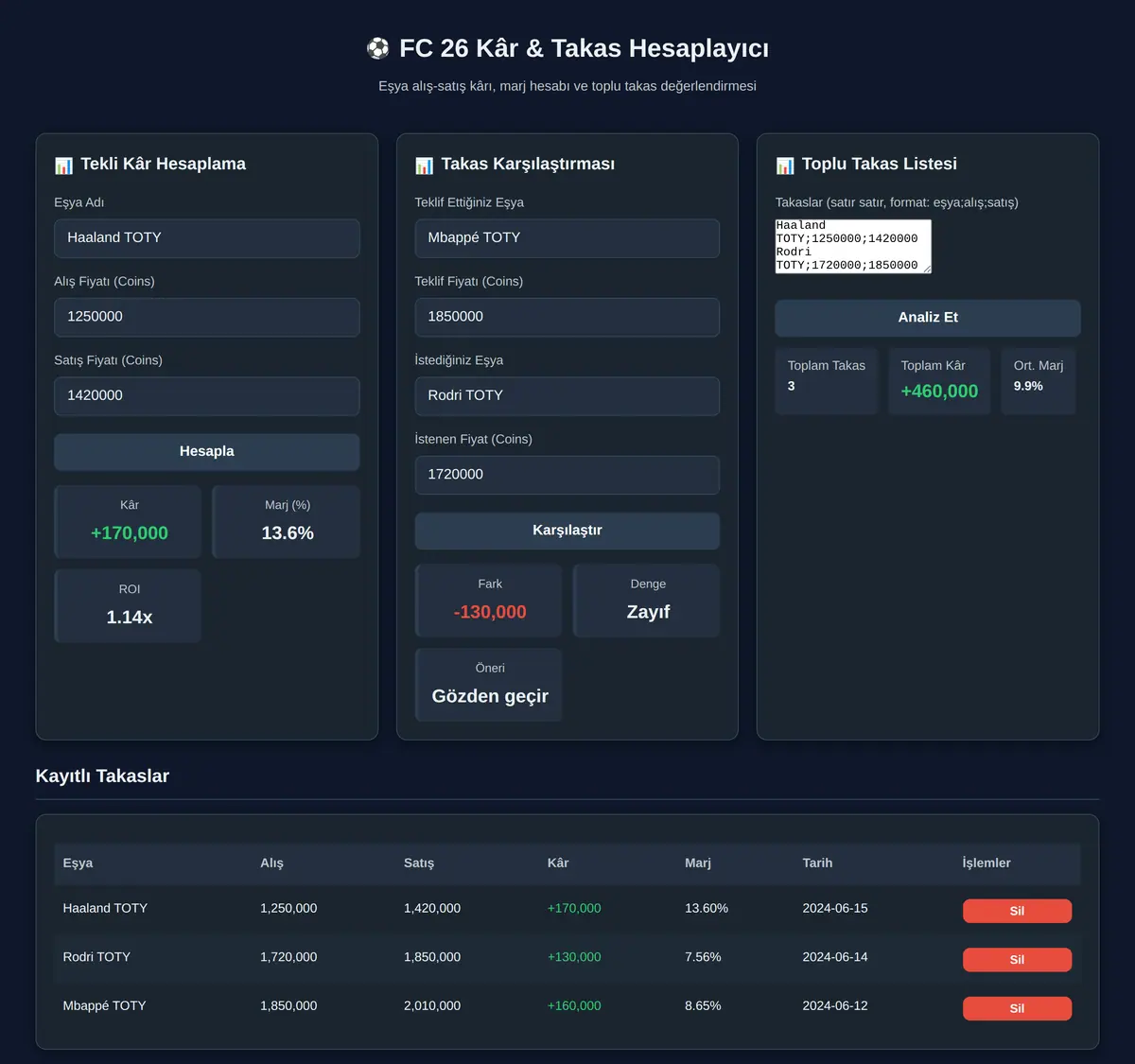Click the Tarih column header
Viewport: 1135px width, 1064px height.
[817, 863]
